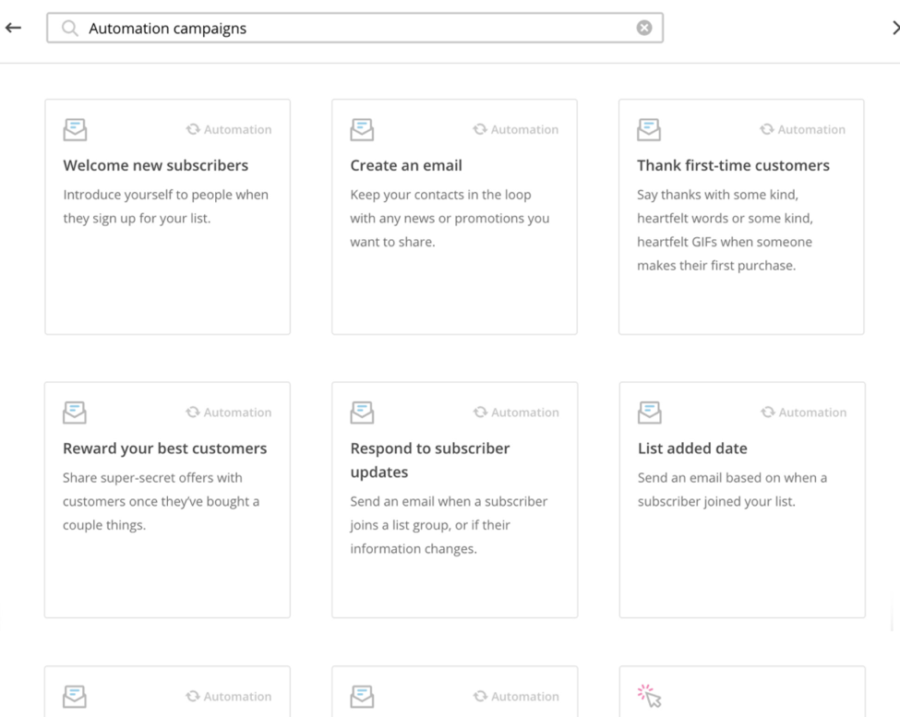Screen dimensions: 900x717
Task: Click the envelope icon on Thank first-time customers
Action: pyautogui.click(x=650, y=128)
